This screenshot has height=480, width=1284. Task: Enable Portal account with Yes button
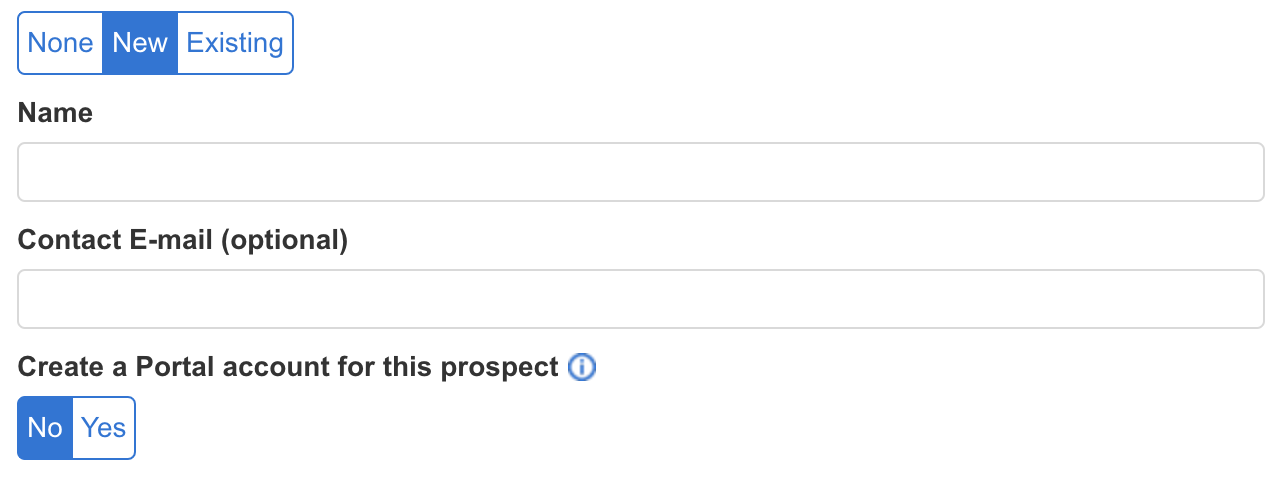pyautogui.click(x=104, y=428)
